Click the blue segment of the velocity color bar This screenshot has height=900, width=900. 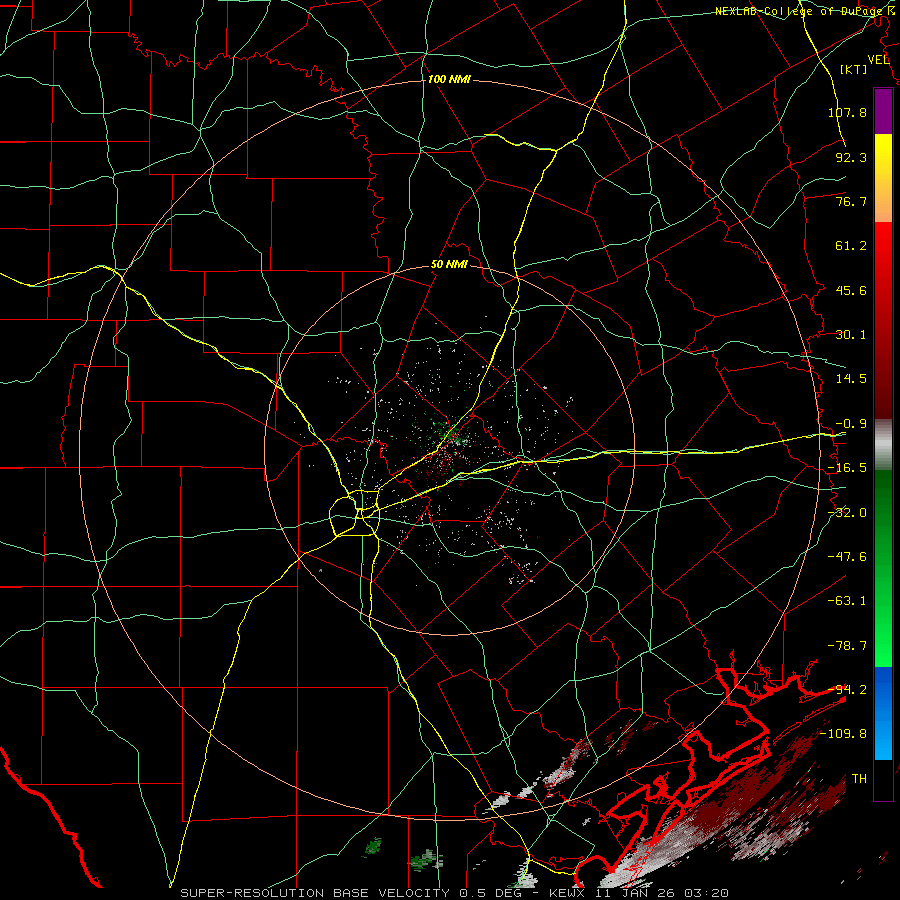883,713
